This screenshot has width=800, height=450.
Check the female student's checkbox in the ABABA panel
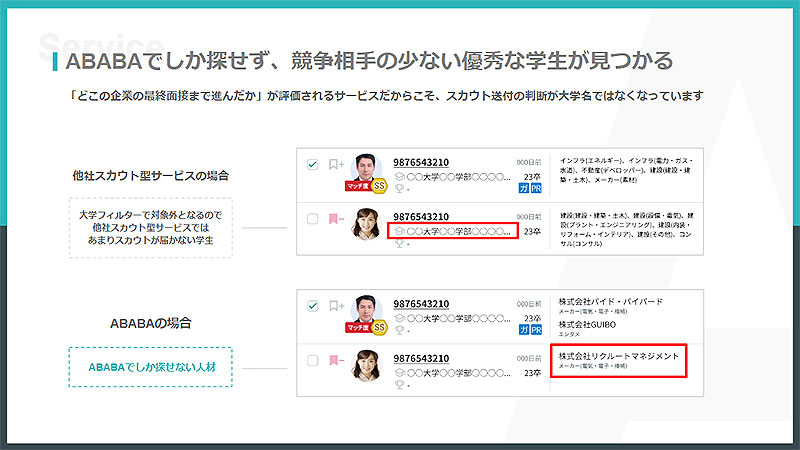click(313, 359)
